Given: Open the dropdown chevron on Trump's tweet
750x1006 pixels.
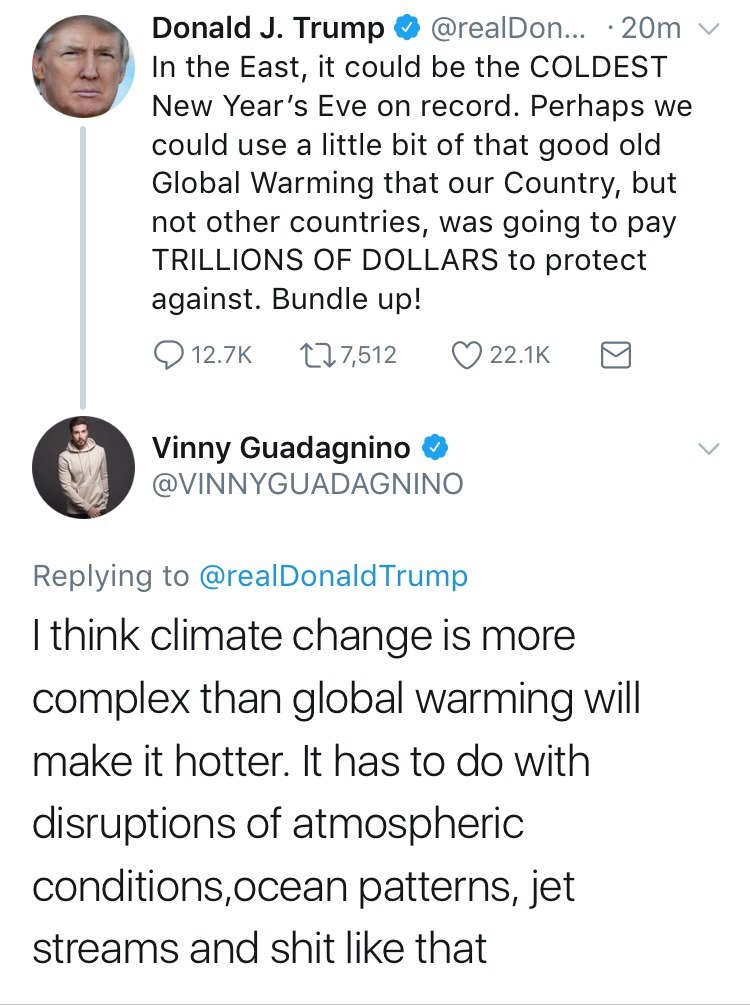Looking at the screenshot, I should click(708, 30).
